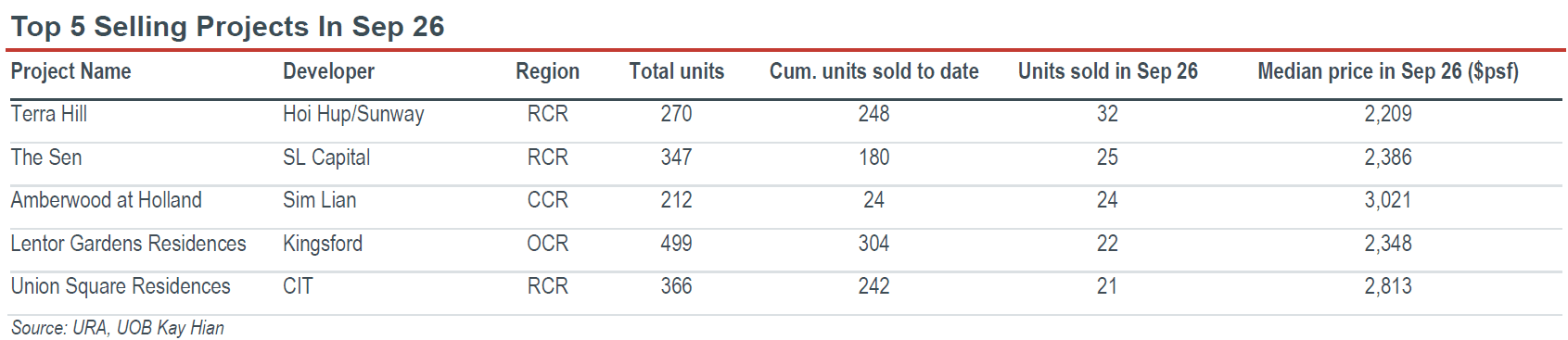Screen dimensions: 1568x340
Task: Click the Region column header
Action: pyautogui.click(x=547, y=71)
